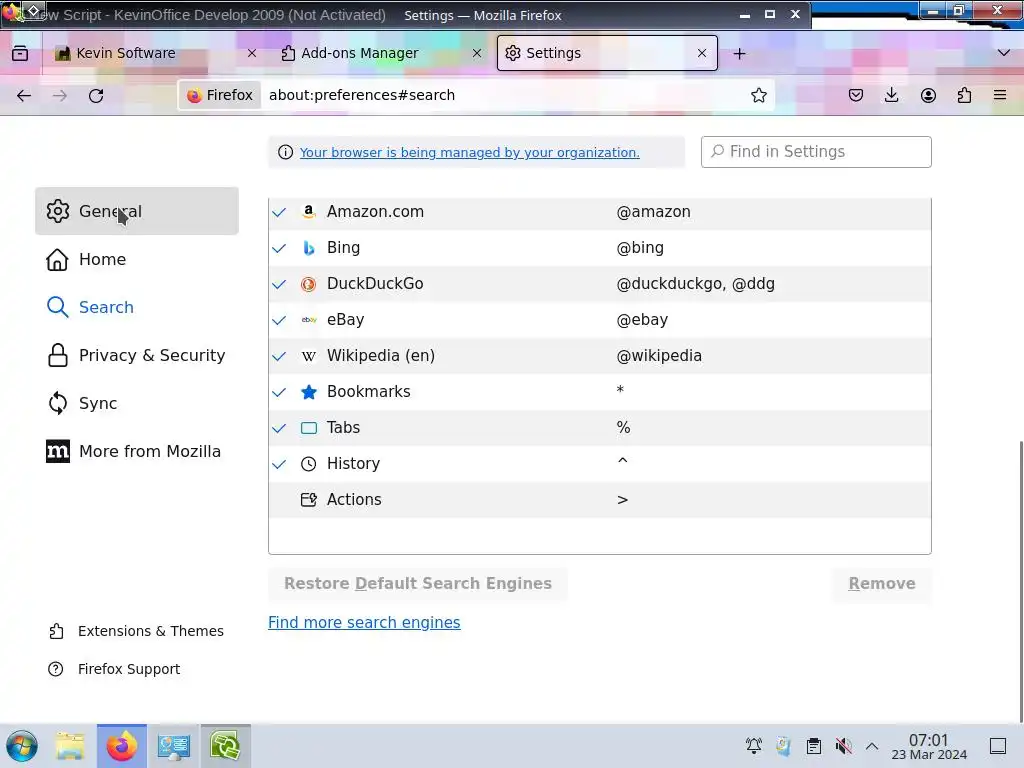Viewport: 1024px width, 768px height.
Task: Uncheck the Tabs search shortcut
Action: click(279, 428)
